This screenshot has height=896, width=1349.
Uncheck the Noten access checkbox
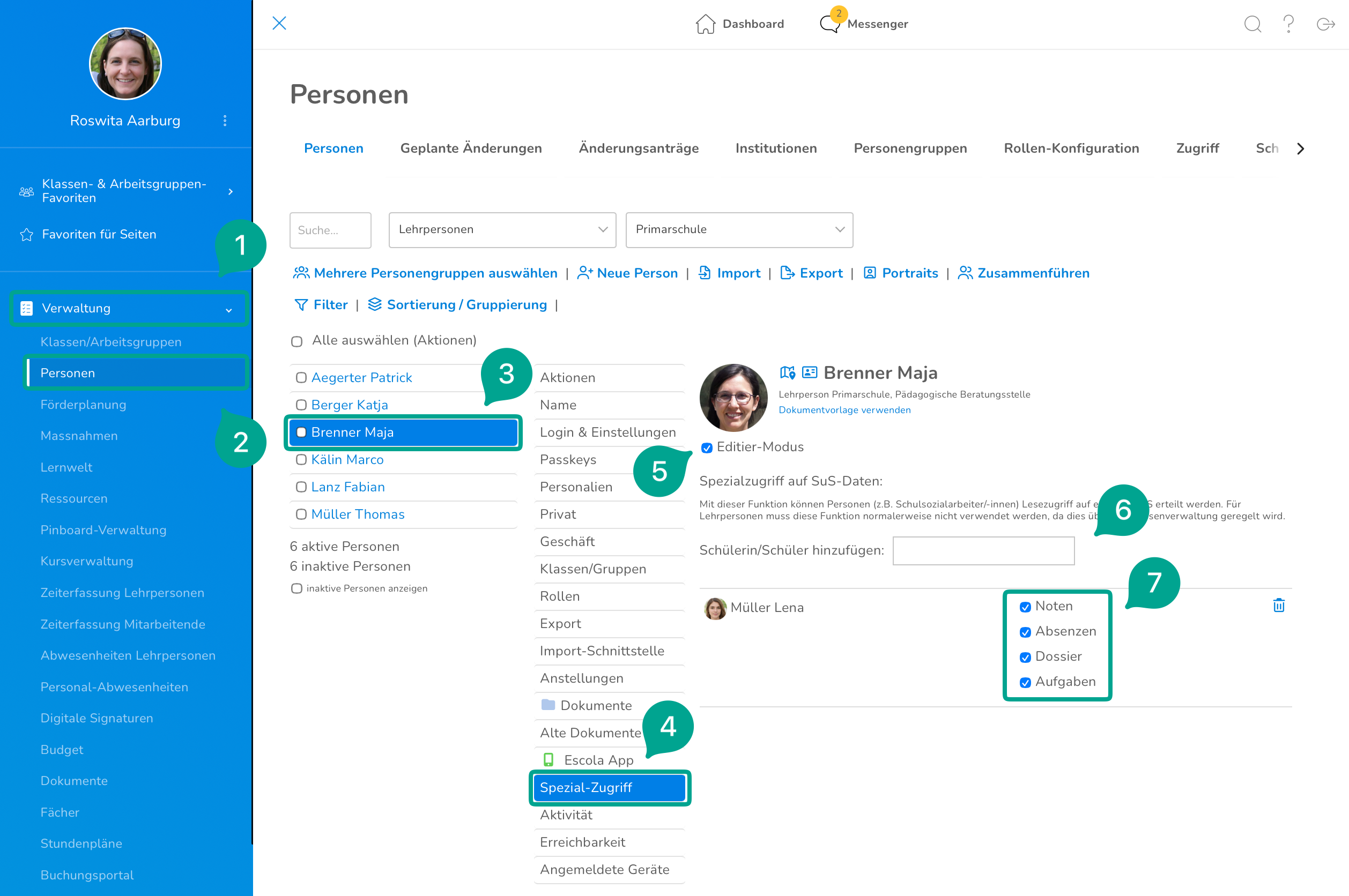click(x=1026, y=607)
